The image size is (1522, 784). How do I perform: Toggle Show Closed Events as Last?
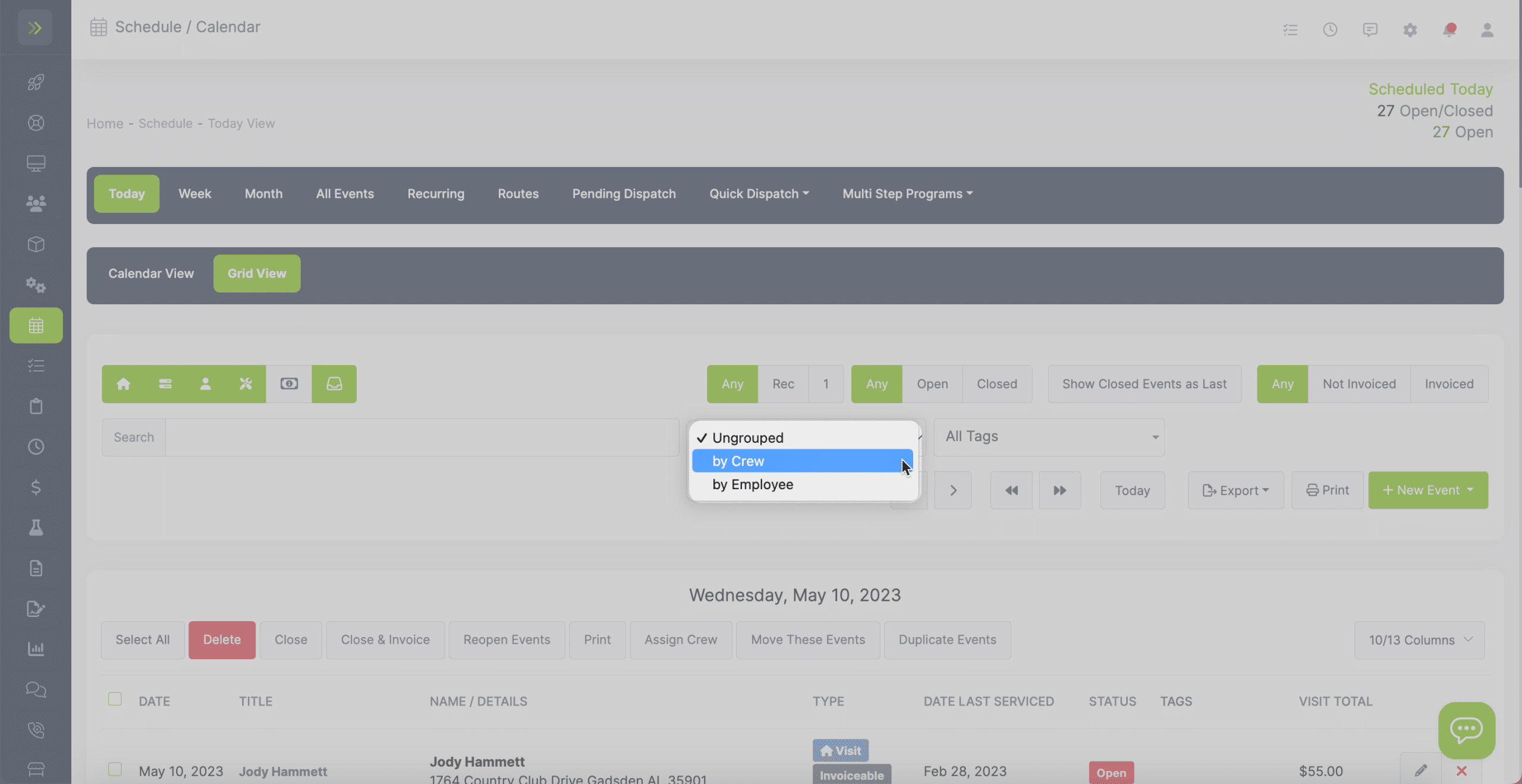(x=1144, y=384)
